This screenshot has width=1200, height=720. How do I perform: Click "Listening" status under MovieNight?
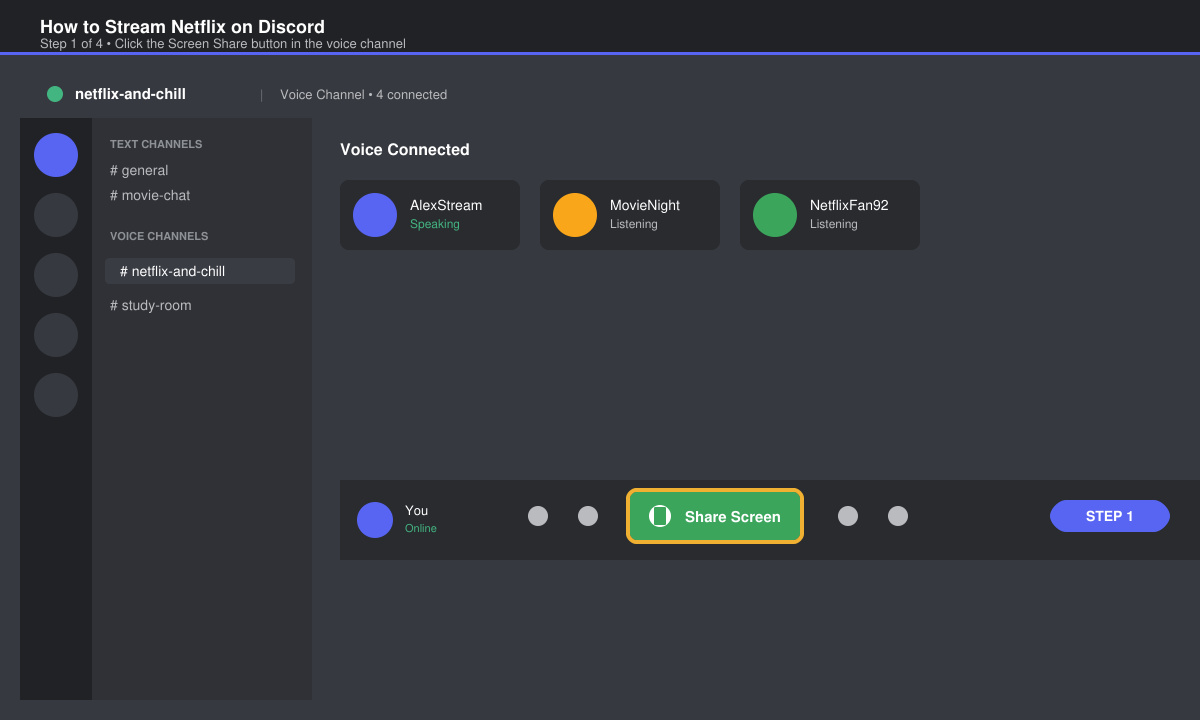click(x=634, y=224)
